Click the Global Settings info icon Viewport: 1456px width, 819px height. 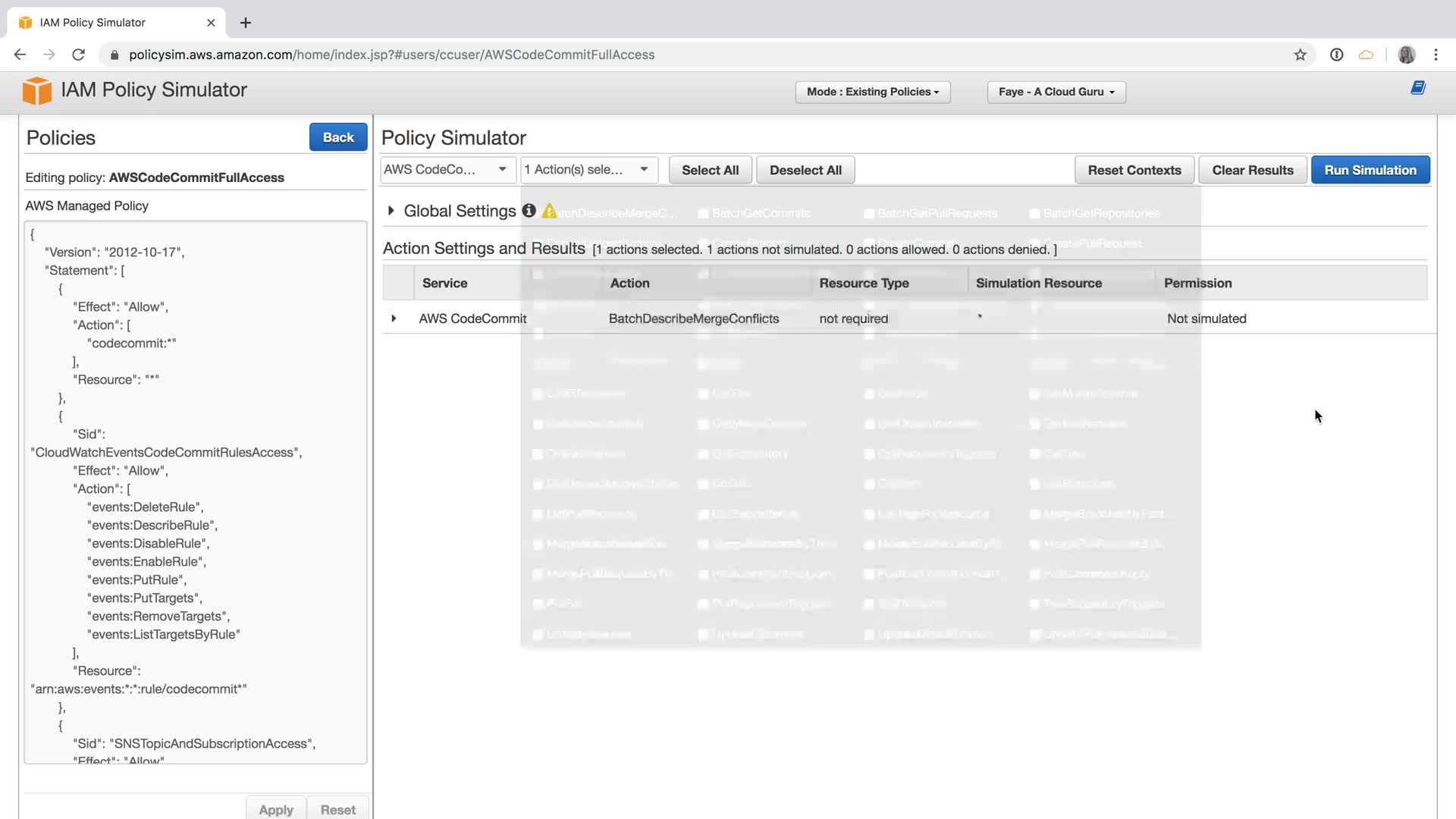(529, 211)
